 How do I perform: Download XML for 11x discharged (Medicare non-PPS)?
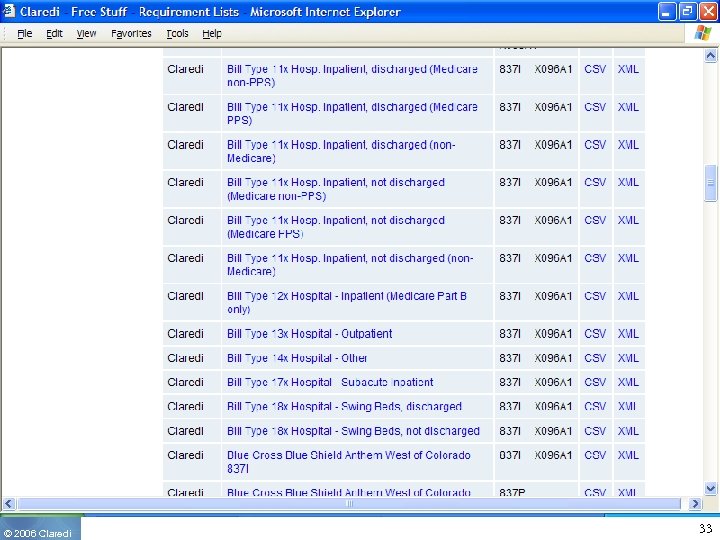pos(628,69)
